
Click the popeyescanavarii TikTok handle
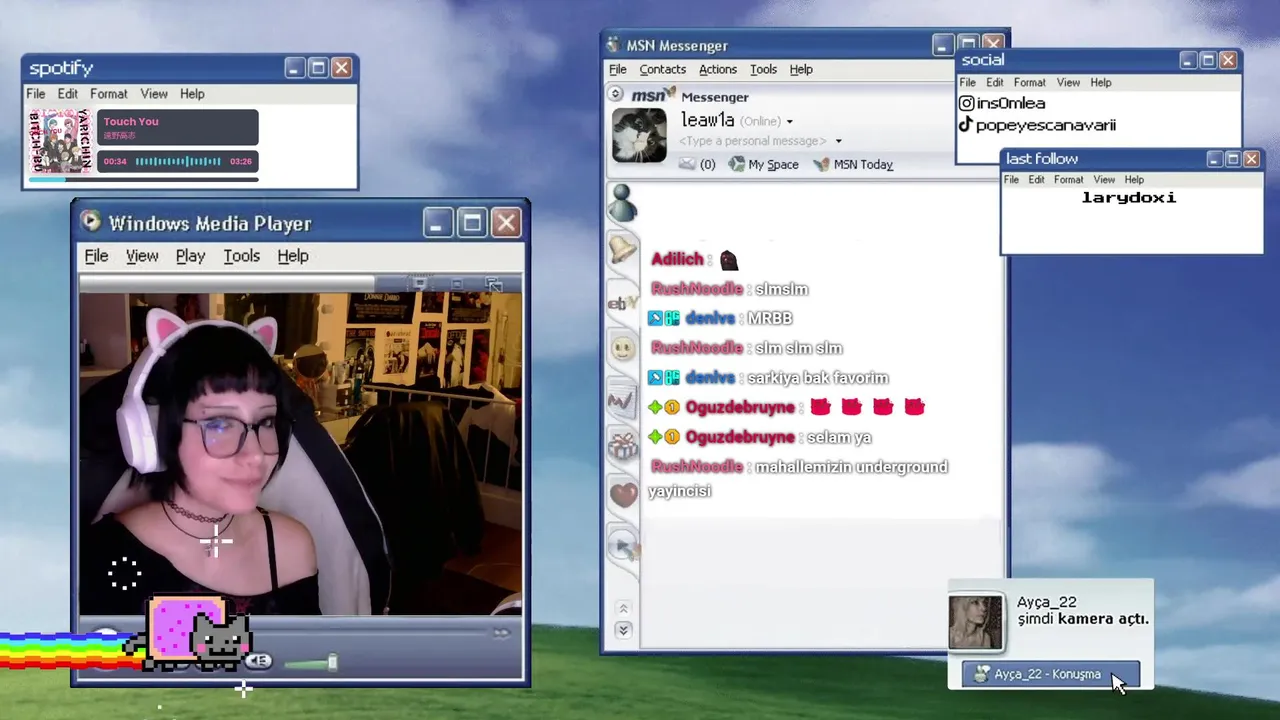click(1045, 125)
